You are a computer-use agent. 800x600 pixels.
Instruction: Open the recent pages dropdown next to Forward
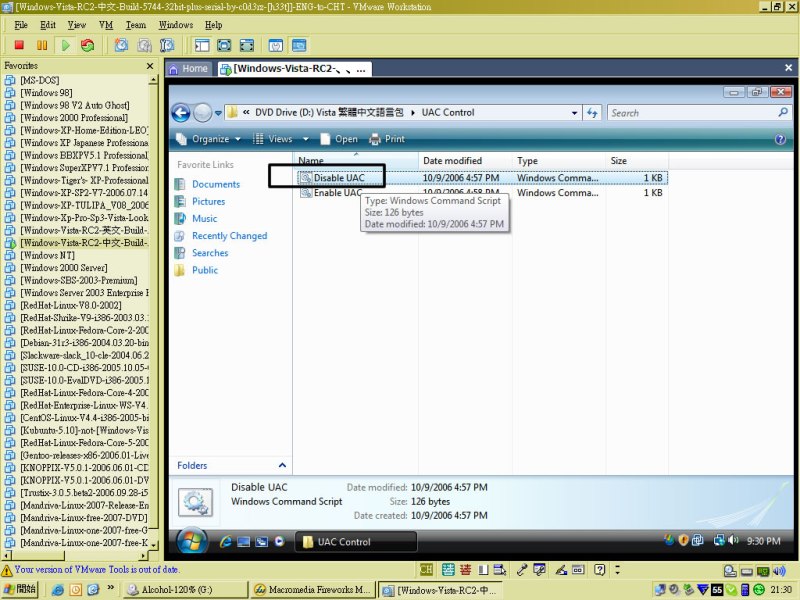click(x=218, y=113)
